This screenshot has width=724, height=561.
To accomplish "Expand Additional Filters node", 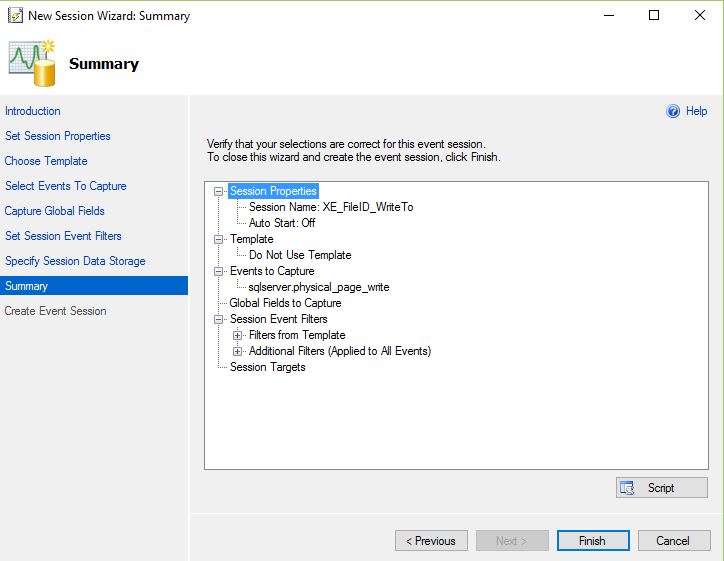I will coord(237,351).
